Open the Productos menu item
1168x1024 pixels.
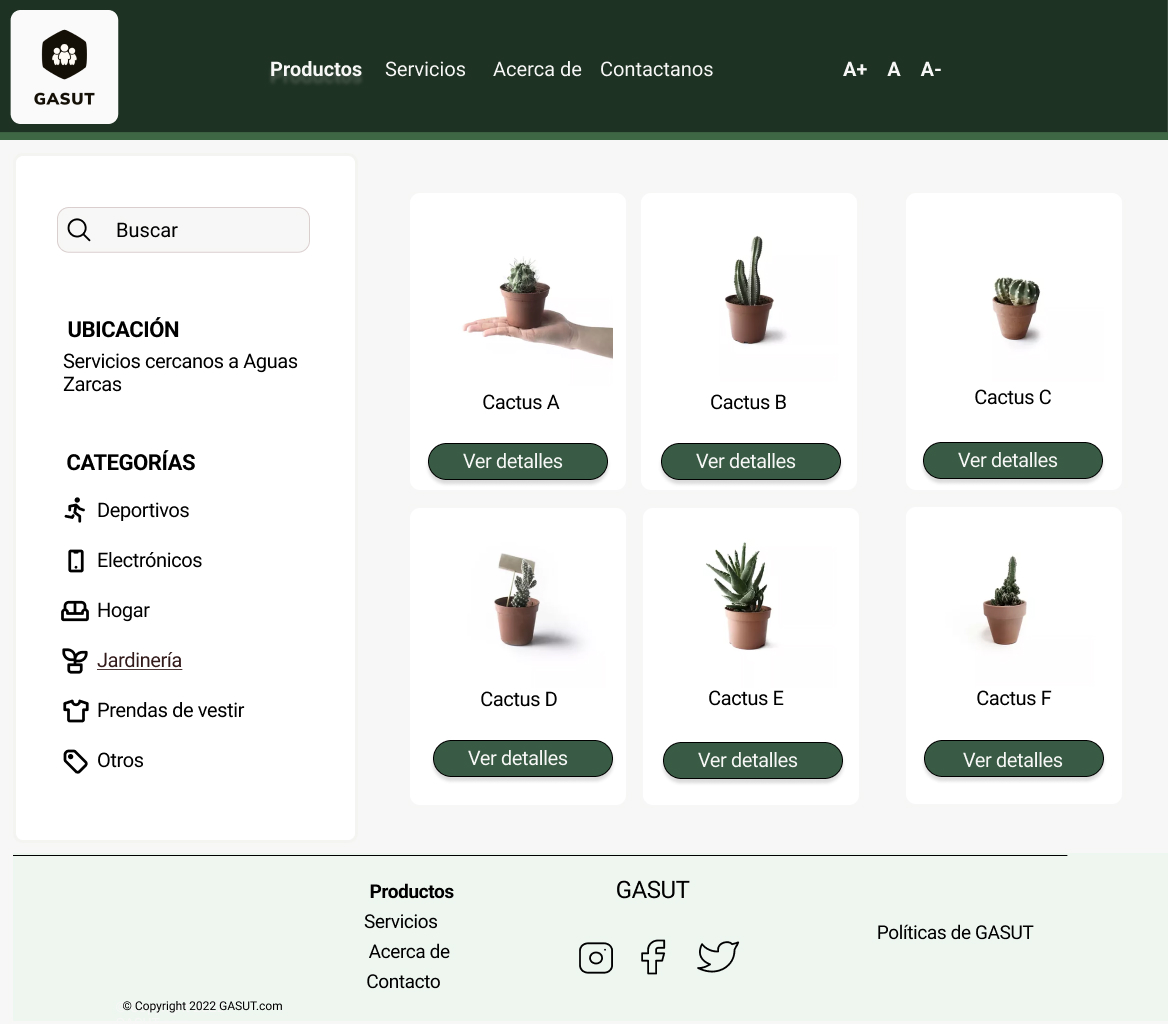(315, 69)
